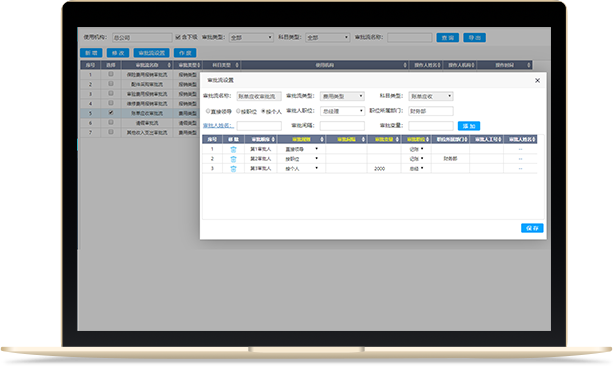Open the 科目类型 dropdown in dialog
Image resolution: width=613 pixels, height=366 pixels.
pyautogui.click(x=431, y=96)
